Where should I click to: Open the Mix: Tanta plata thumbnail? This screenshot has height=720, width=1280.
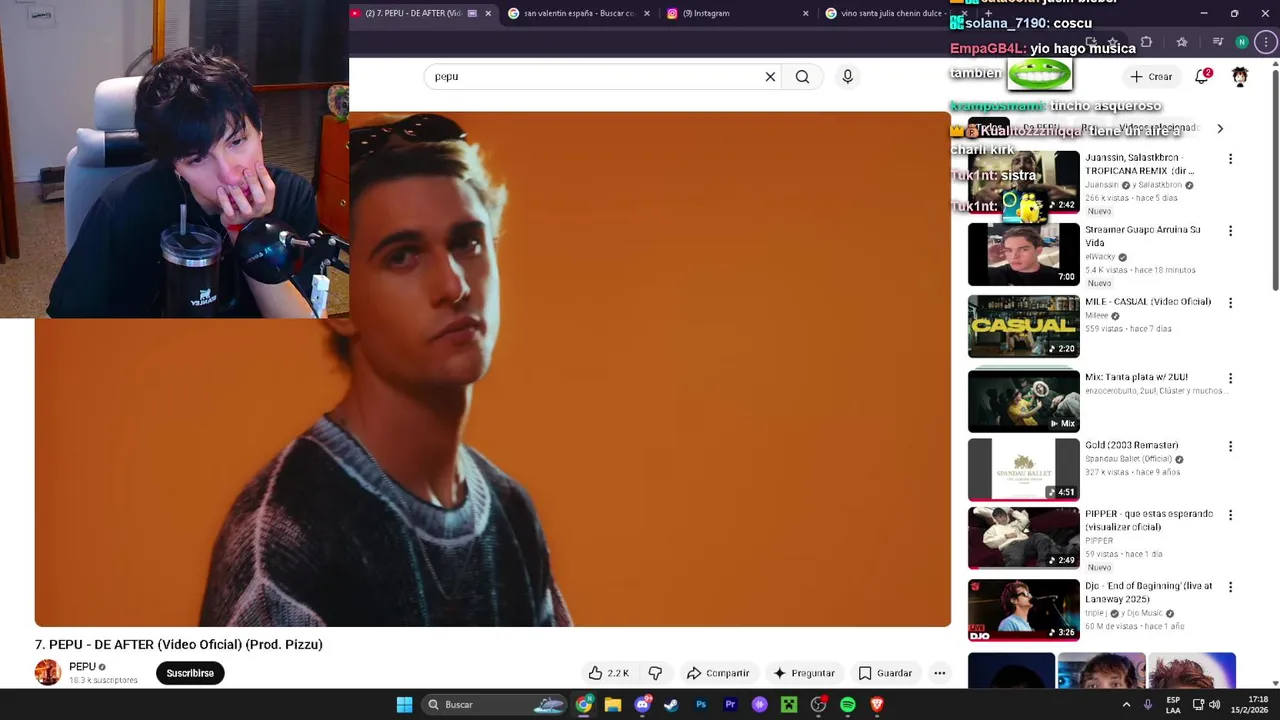pyautogui.click(x=1024, y=400)
